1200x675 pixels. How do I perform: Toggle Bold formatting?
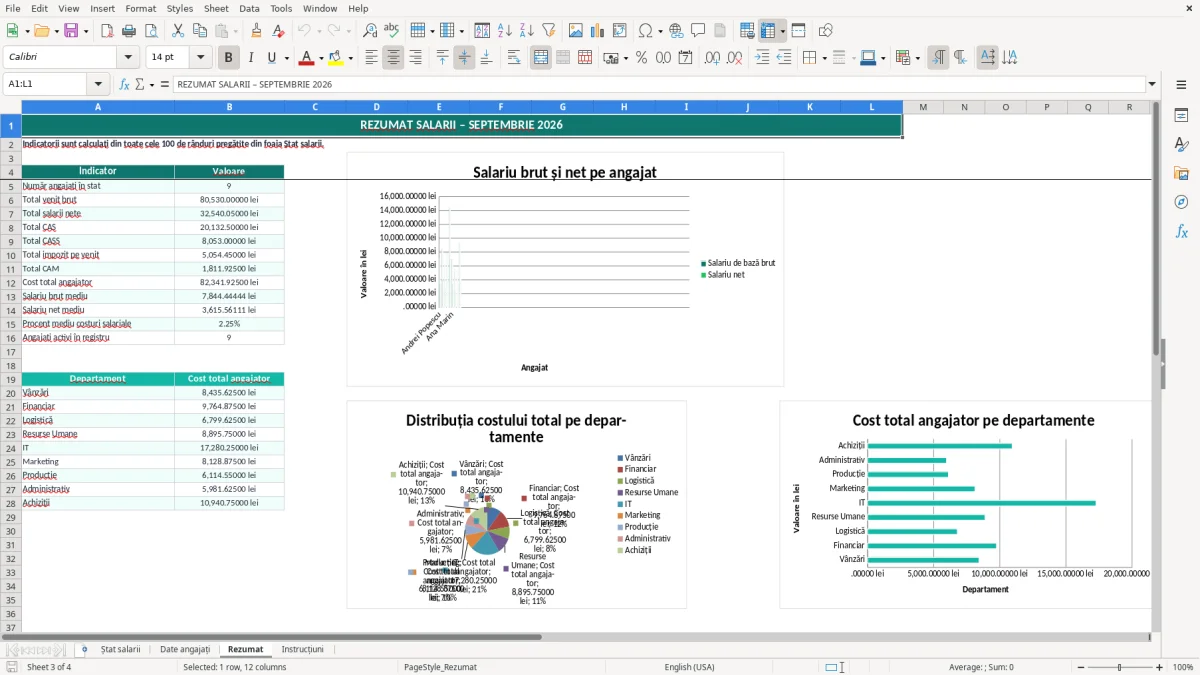[x=228, y=58]
